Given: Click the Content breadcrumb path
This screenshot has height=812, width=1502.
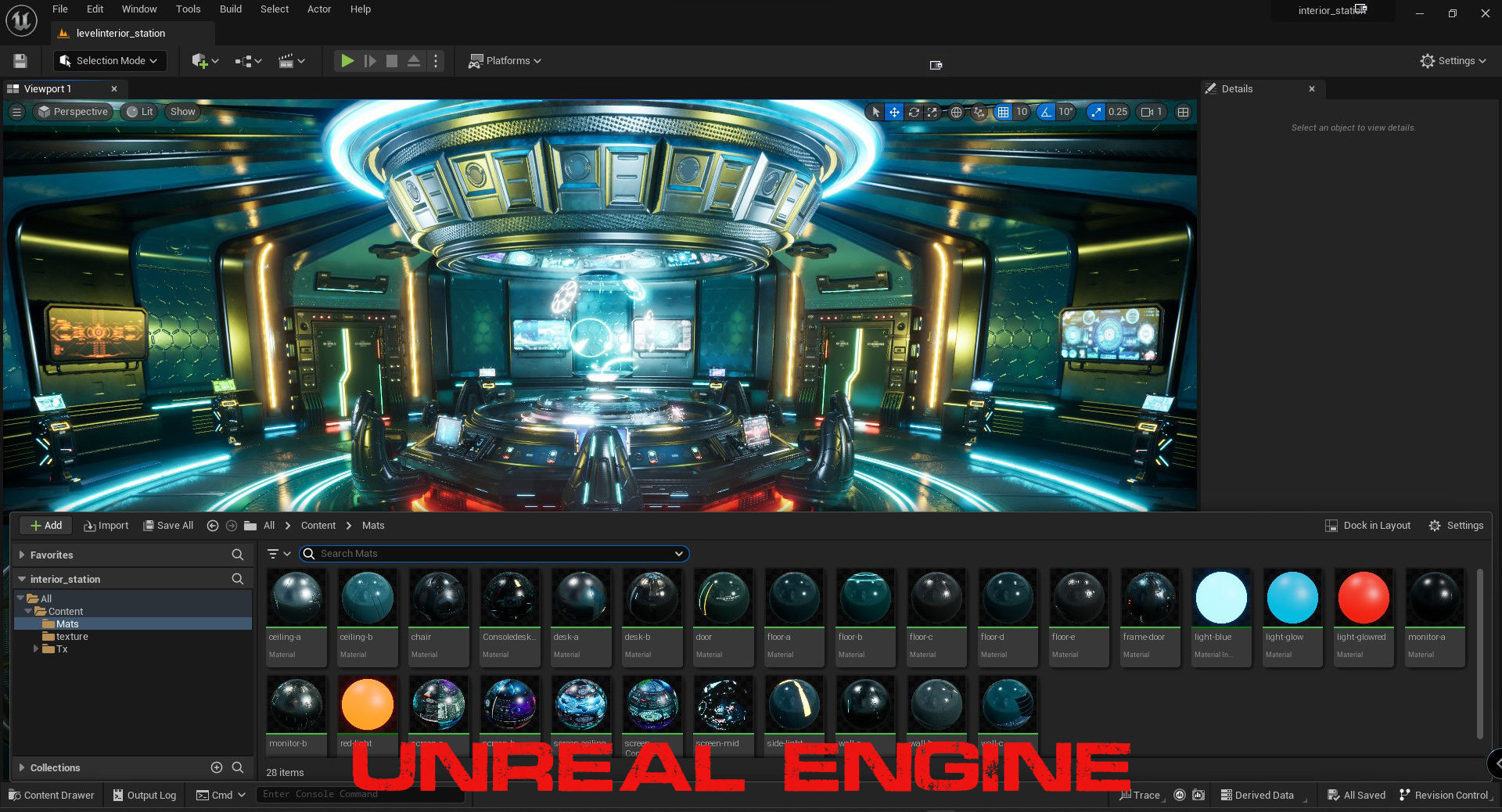Looking at the screenshot, I should click(318, 526).
